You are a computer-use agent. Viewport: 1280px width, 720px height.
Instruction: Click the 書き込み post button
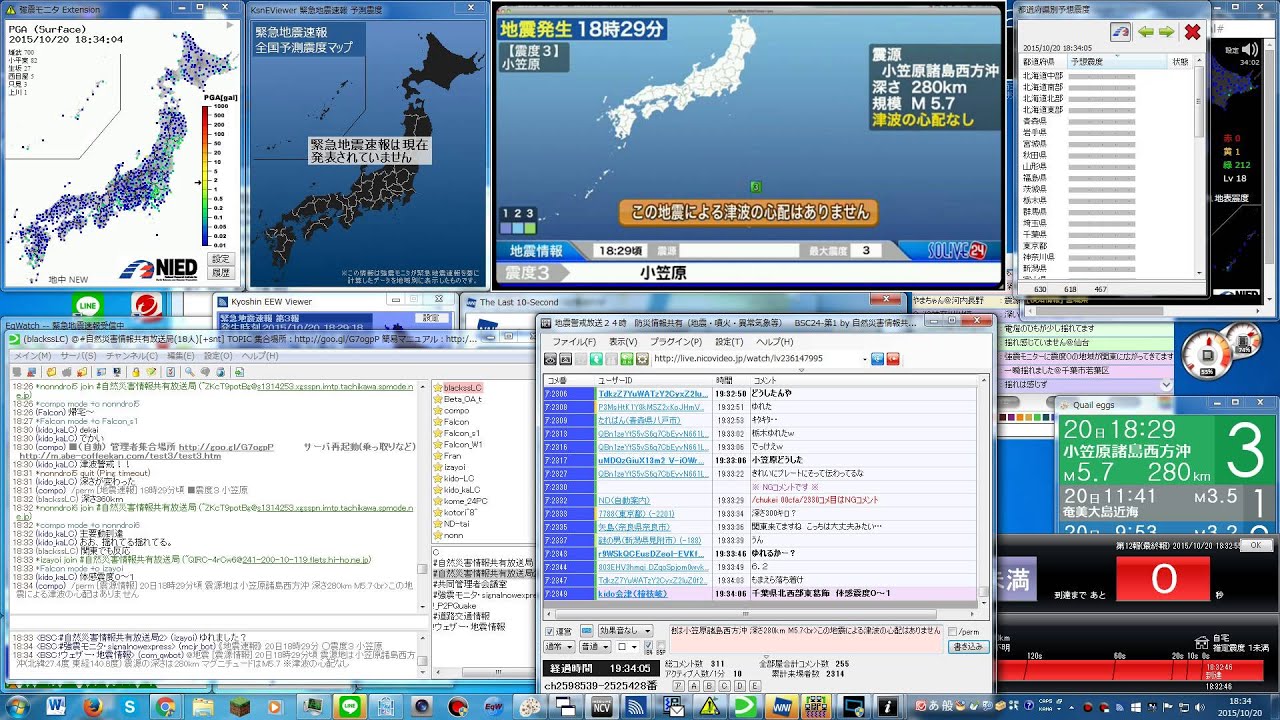(970, 647)
